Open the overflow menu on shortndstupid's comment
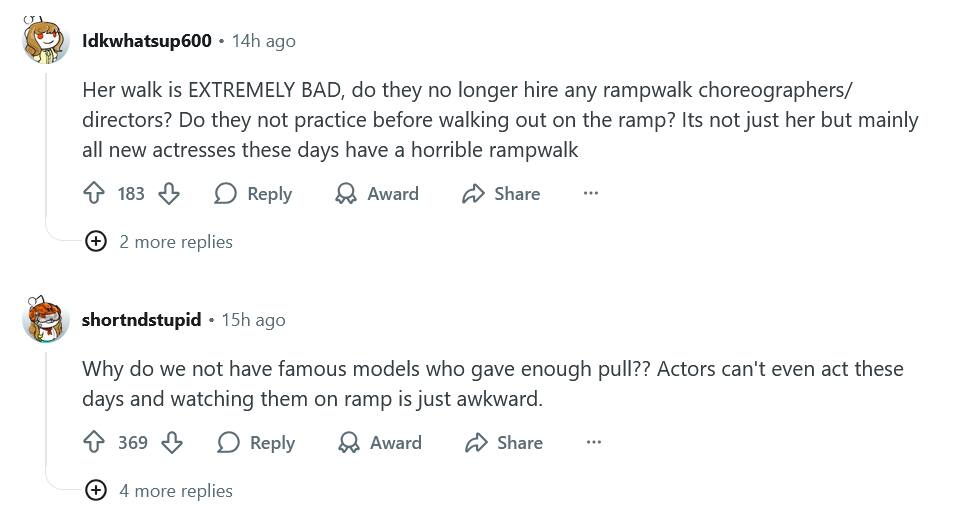The height and width of the screenshot is (526, 960). pos(594,443)
